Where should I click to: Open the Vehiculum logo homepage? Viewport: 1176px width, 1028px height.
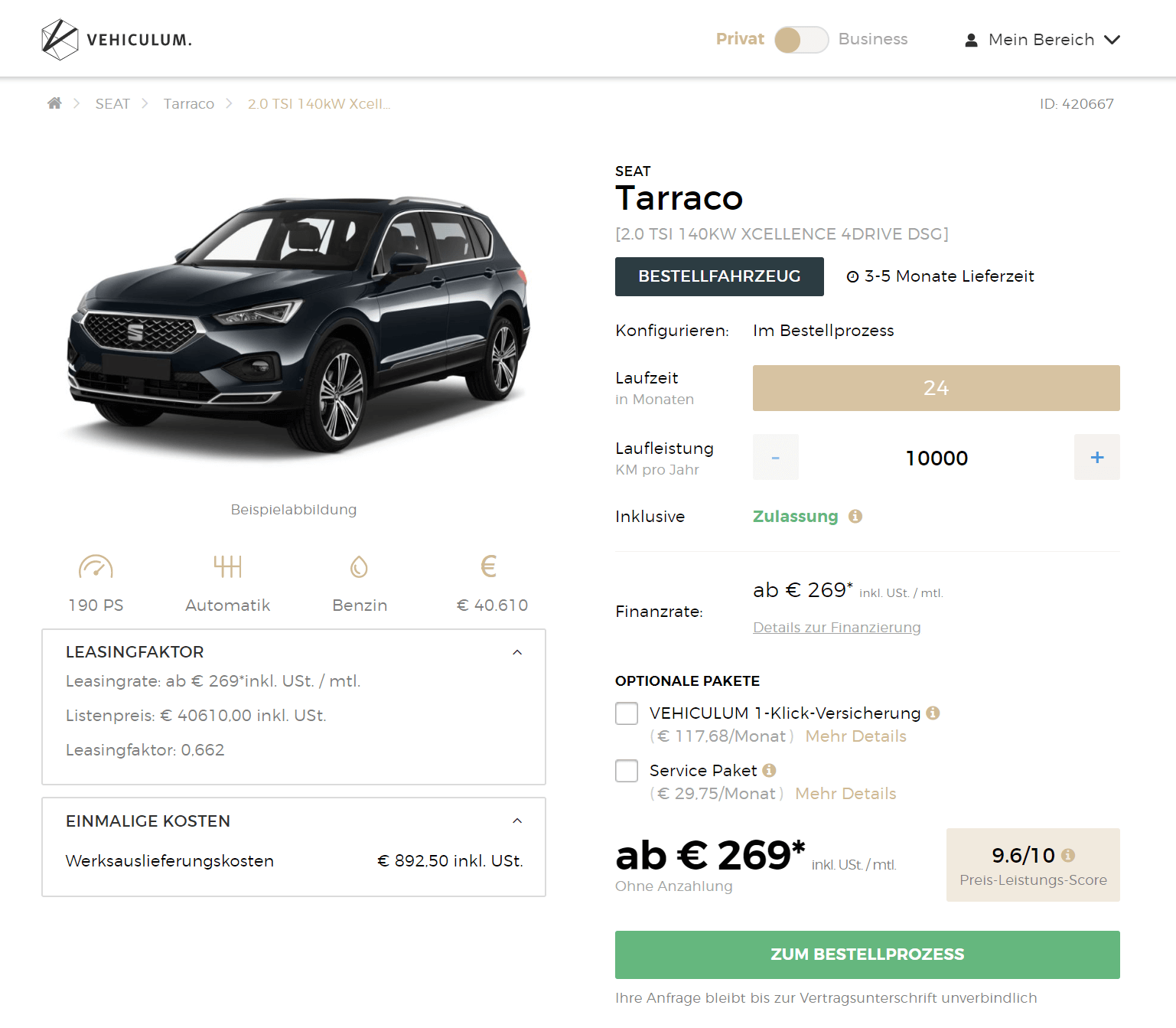[117, 40]
